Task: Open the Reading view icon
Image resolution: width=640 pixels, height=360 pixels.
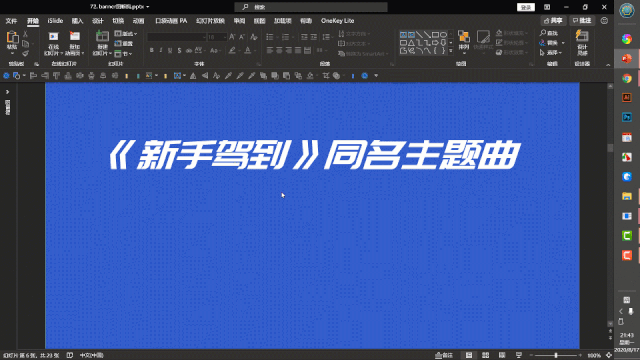Action: [502, 355]
